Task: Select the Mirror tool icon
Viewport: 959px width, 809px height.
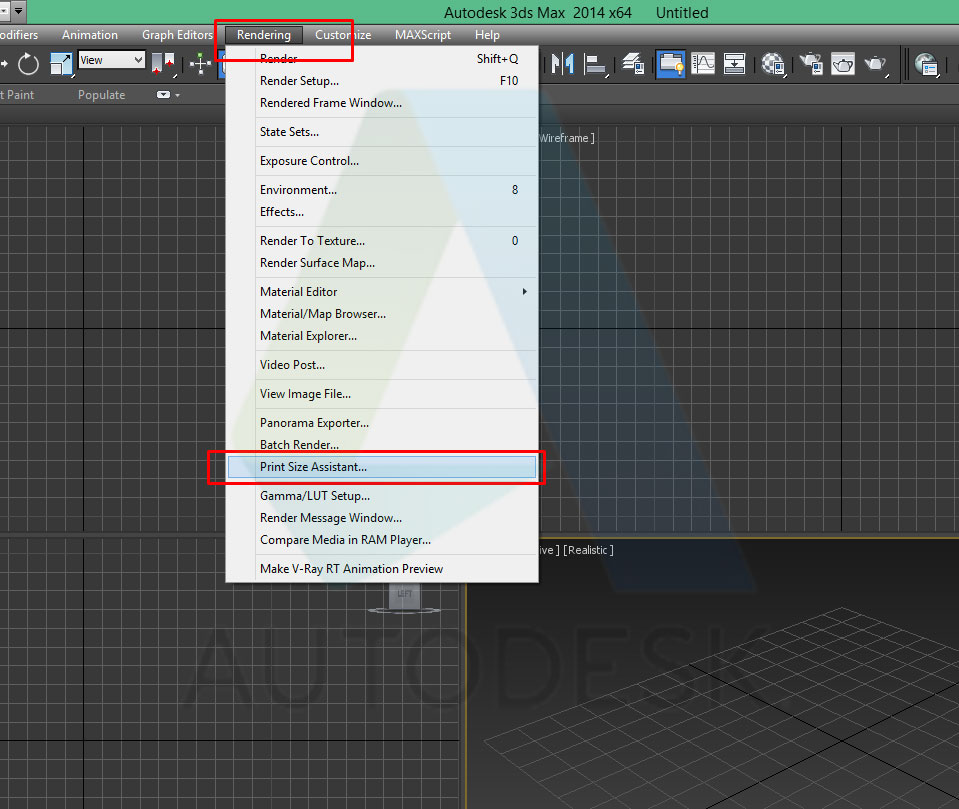Action: [563, 63]
